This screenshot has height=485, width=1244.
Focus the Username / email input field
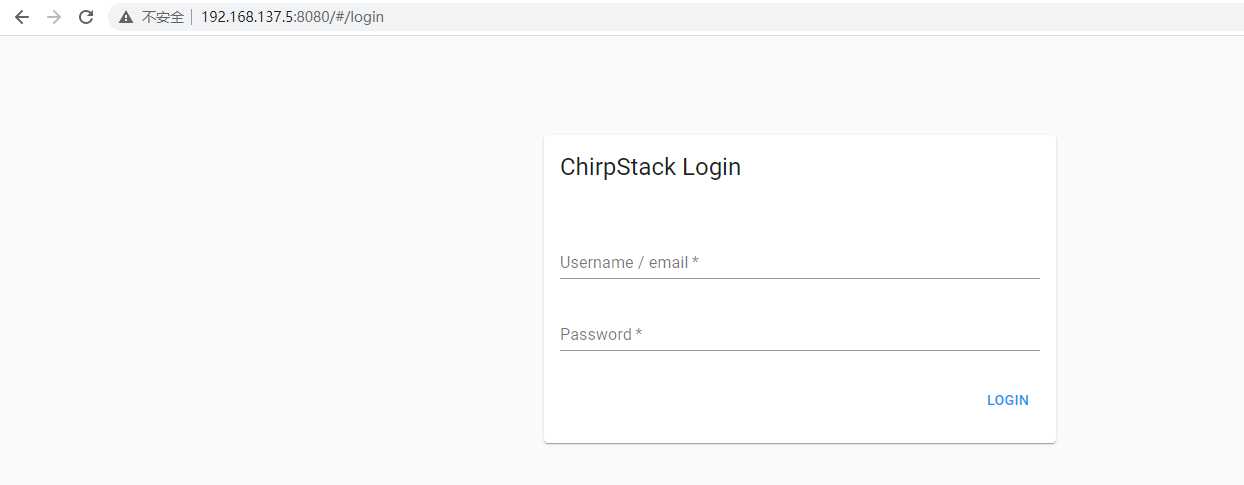point(800,262)
